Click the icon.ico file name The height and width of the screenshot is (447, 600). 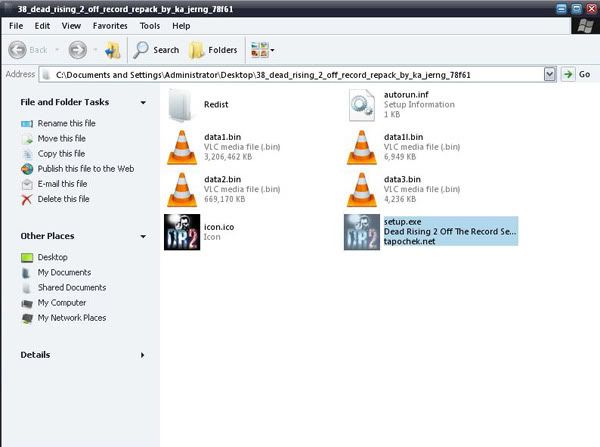(x=219, y=227)
